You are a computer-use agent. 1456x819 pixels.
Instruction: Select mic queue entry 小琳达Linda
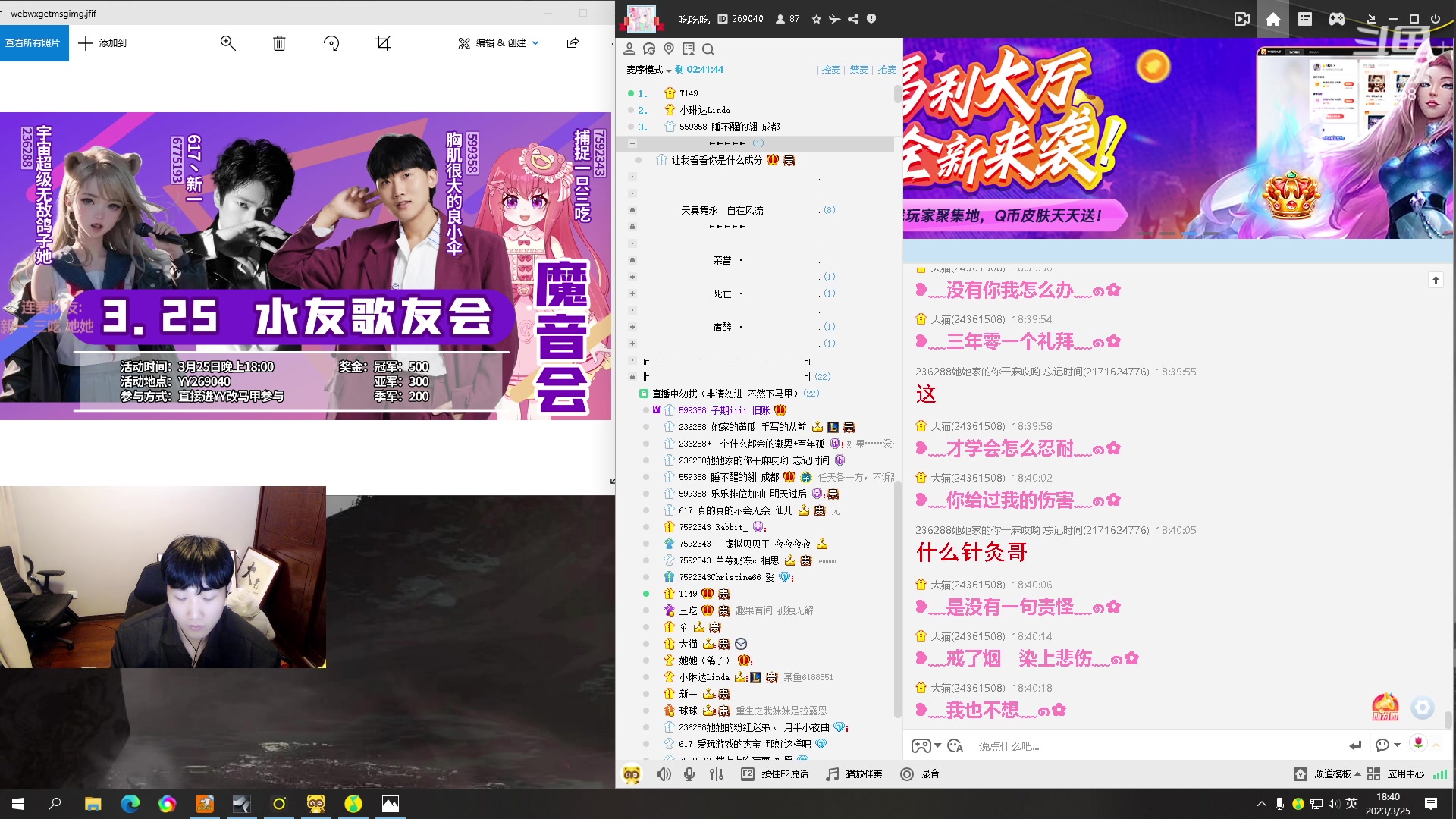coord(704,110)
